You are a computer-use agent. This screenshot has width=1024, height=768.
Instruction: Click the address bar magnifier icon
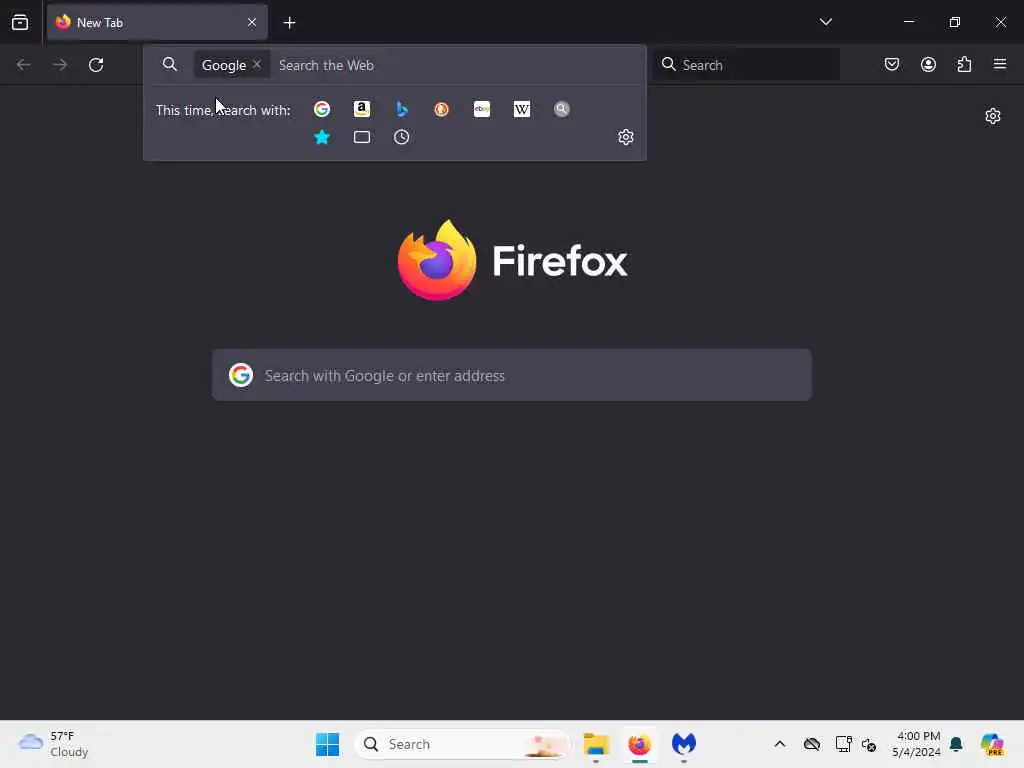170,65
